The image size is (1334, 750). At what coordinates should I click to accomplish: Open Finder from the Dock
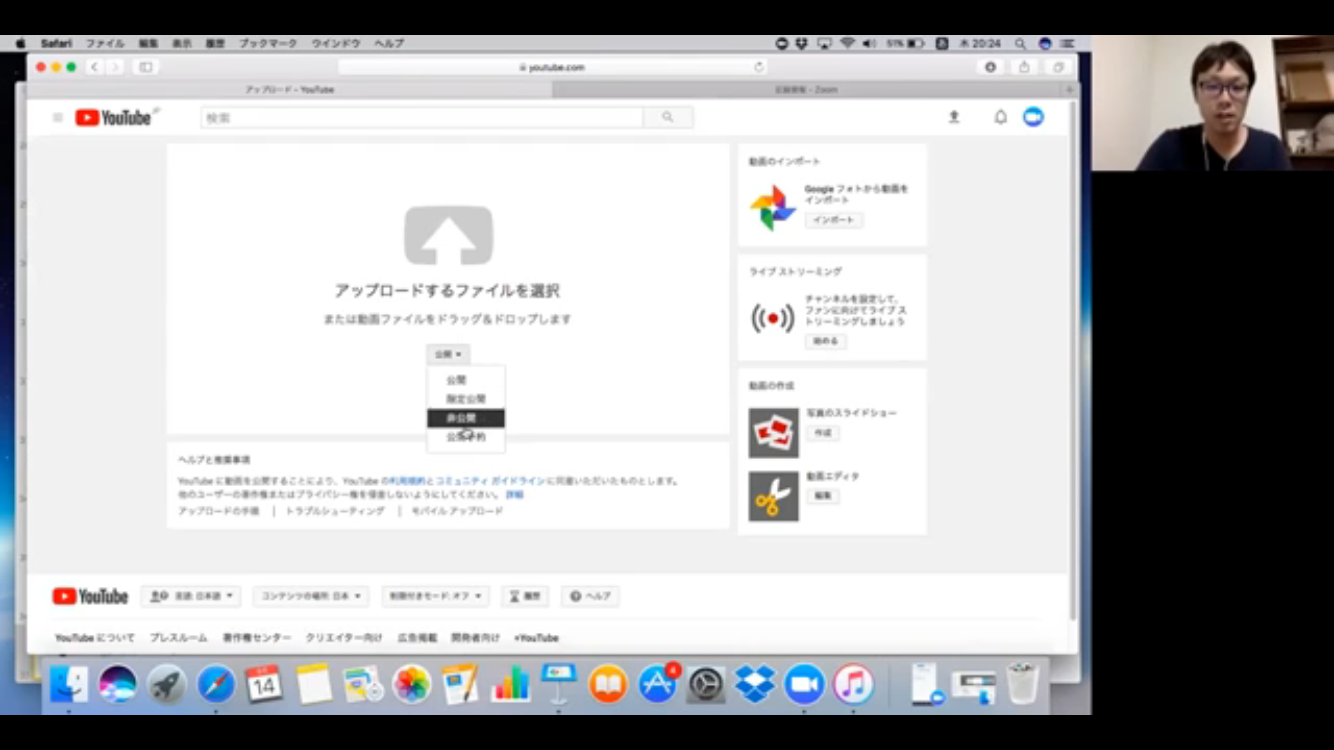69,685
